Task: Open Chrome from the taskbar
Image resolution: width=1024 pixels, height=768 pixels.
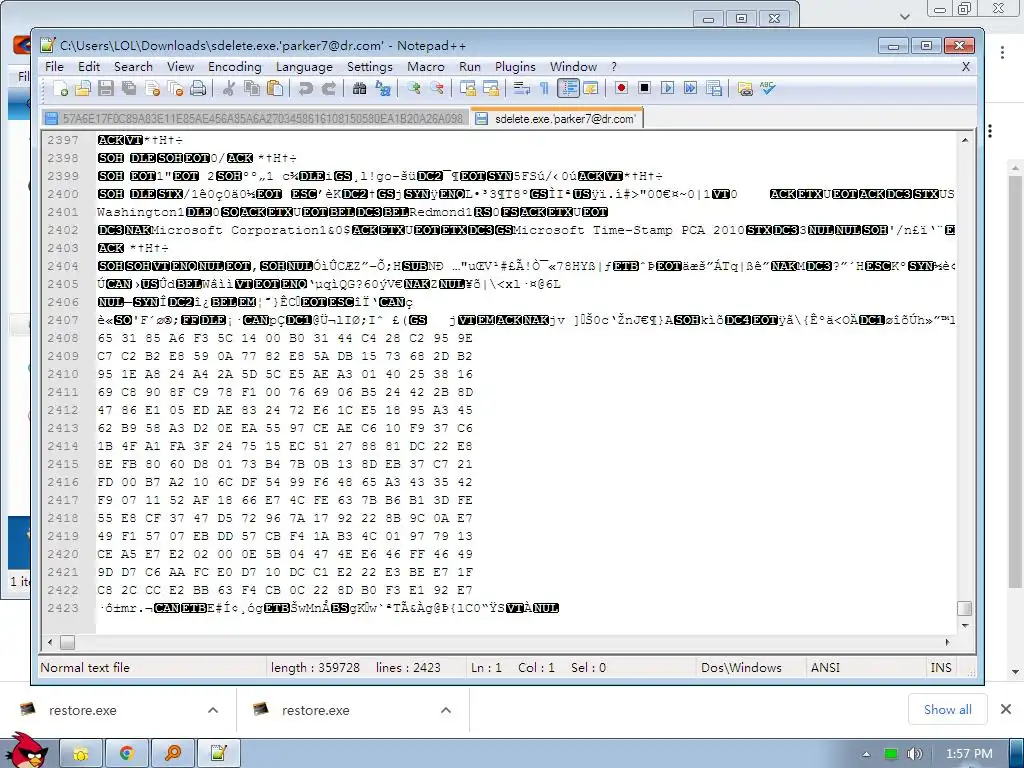Action: [x=127, y=754]
